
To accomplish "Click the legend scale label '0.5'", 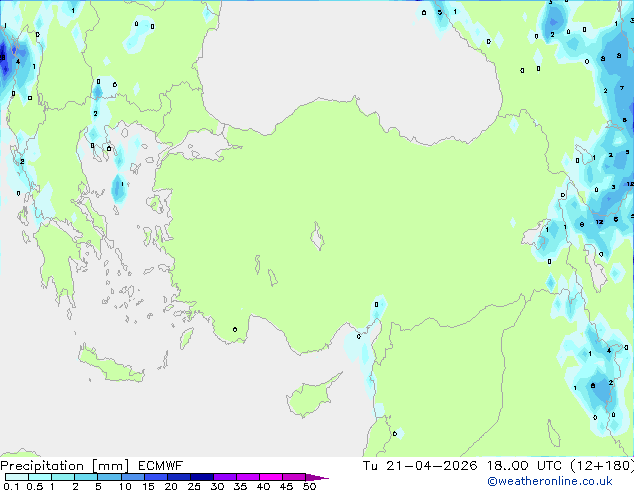I will tap(34, 486).
